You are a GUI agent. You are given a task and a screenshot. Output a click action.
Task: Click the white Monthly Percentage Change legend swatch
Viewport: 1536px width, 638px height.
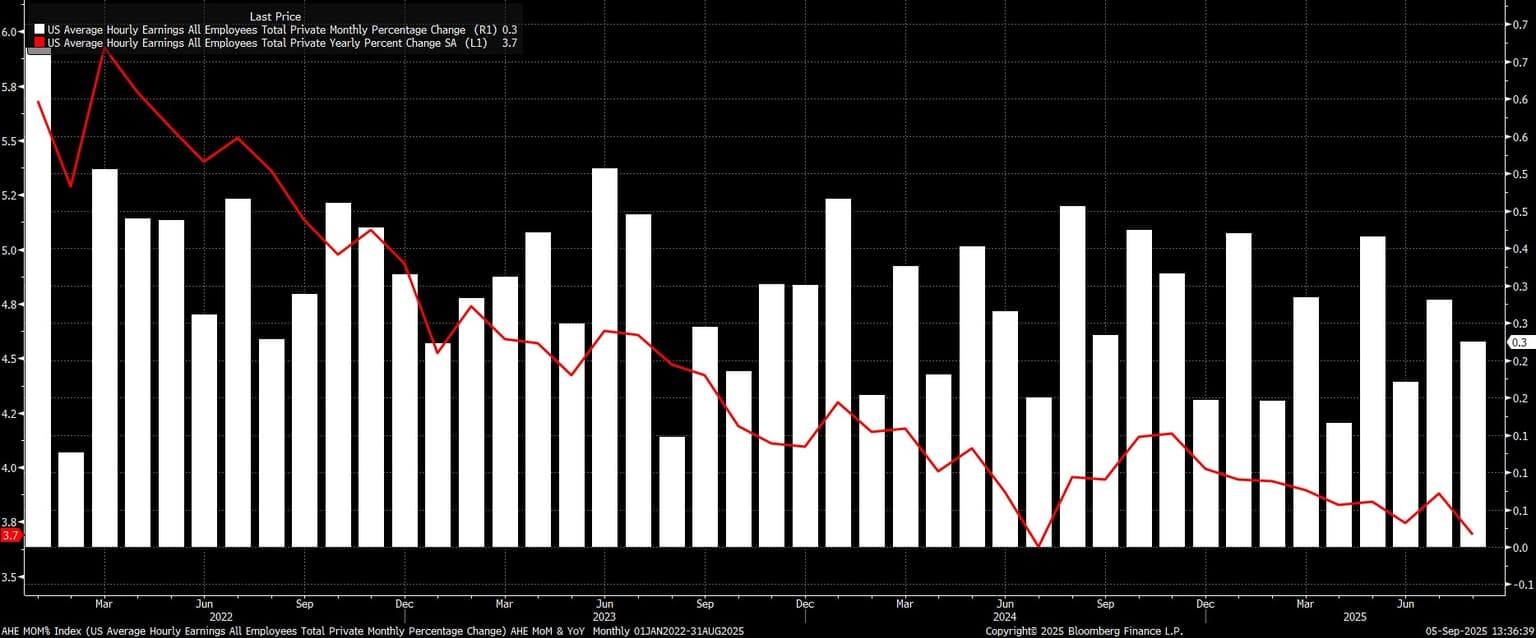click(x=39, y=31)
